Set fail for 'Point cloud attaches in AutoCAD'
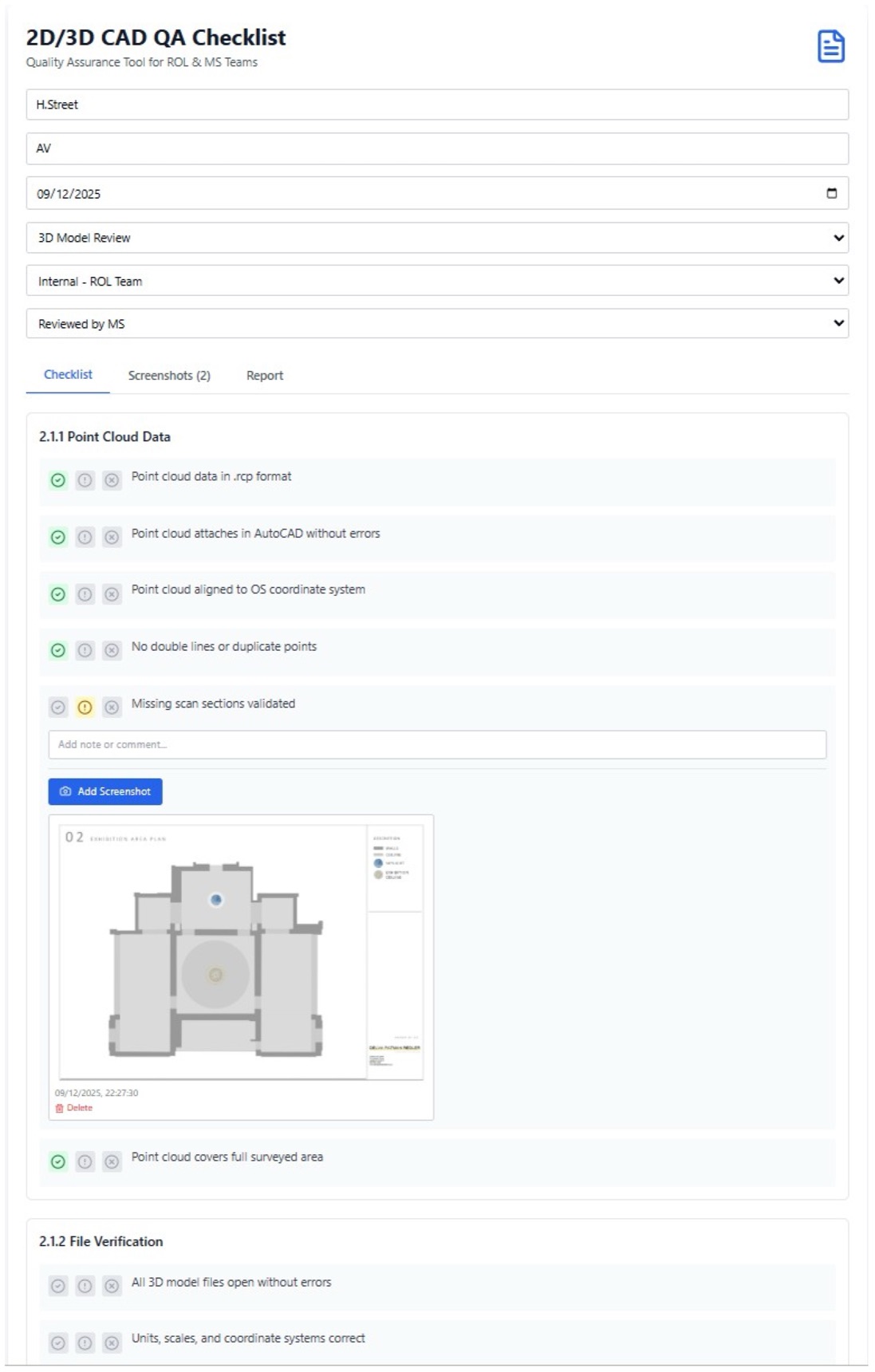The image size is (875, 1372). click(112, 537)
